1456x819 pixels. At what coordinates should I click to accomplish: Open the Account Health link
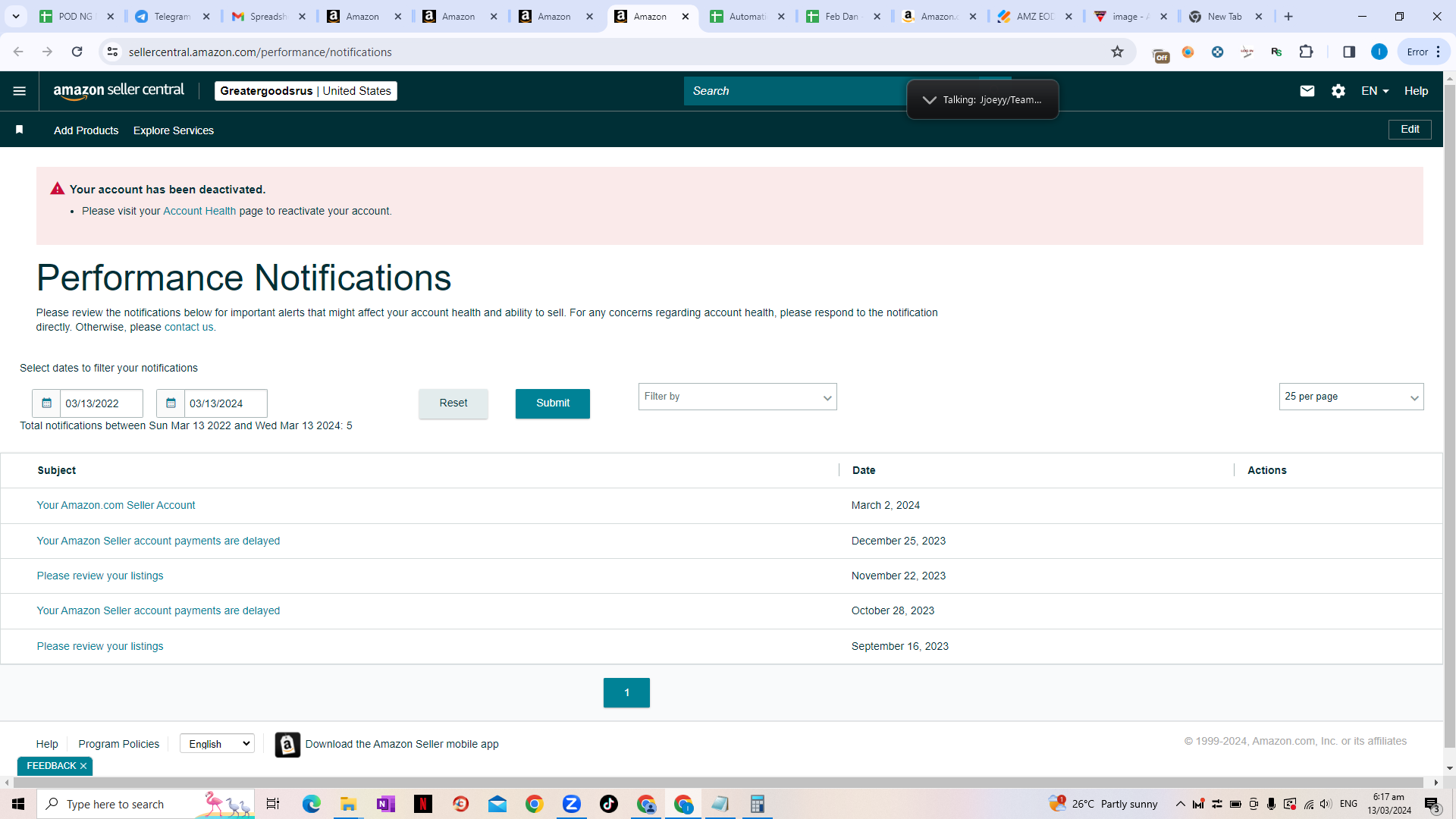click(x=199, y=211)
